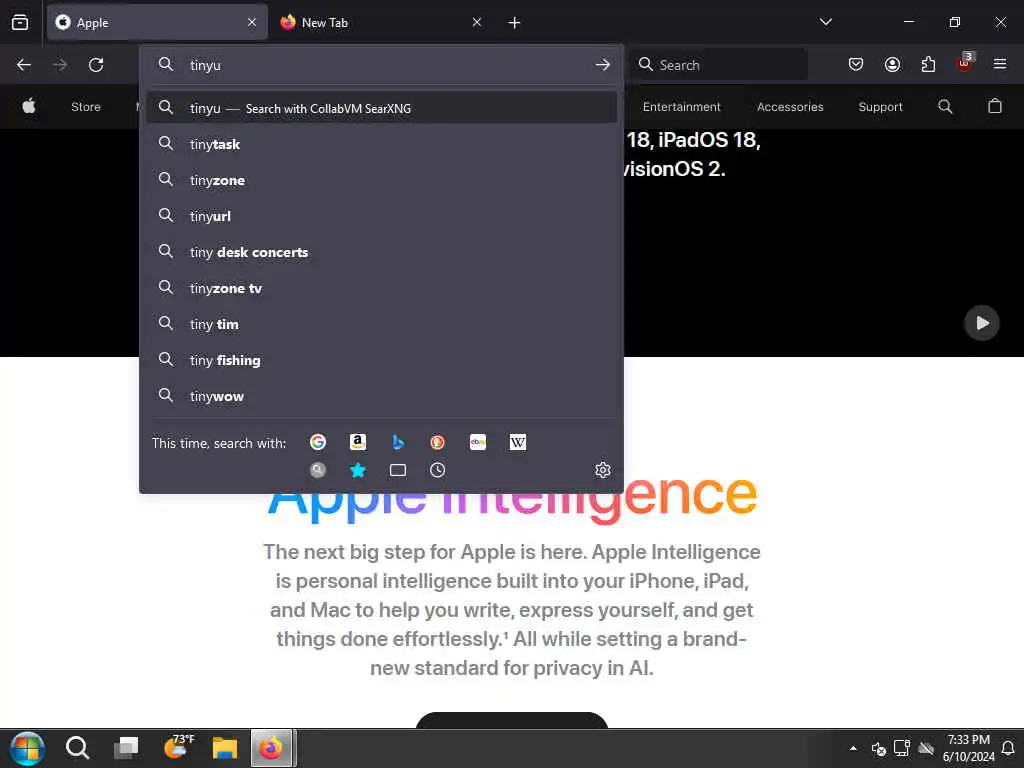Open the Apple shopping bag
This screenshot has height=768, width=1024.
click(x=995, y=106)
